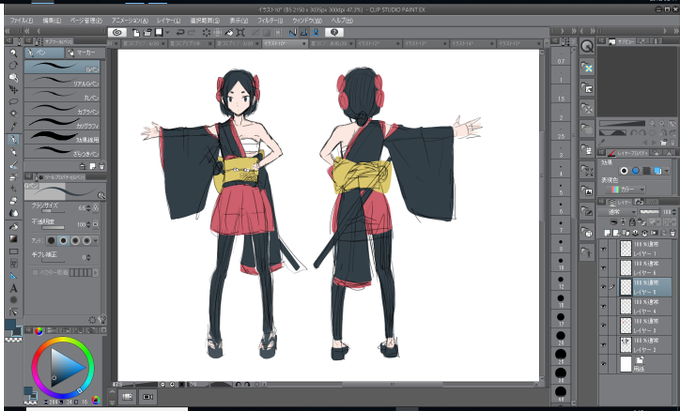Enable the ベクター吸着 checkbox

(x=35, y=272)
